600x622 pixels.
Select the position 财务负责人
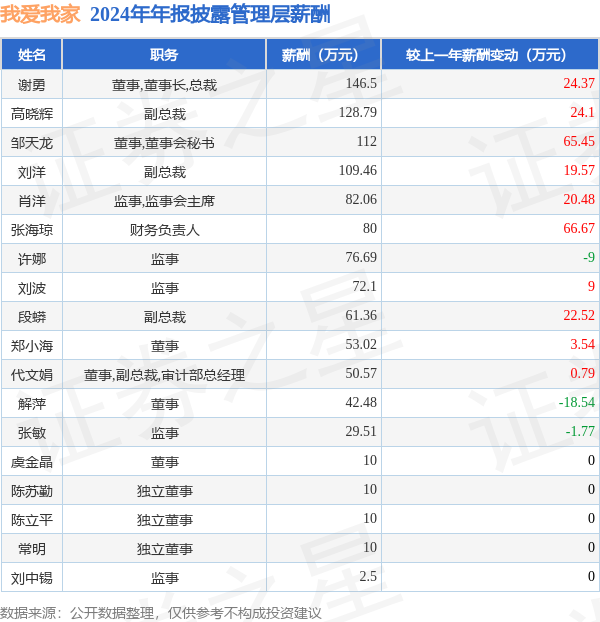164,230
